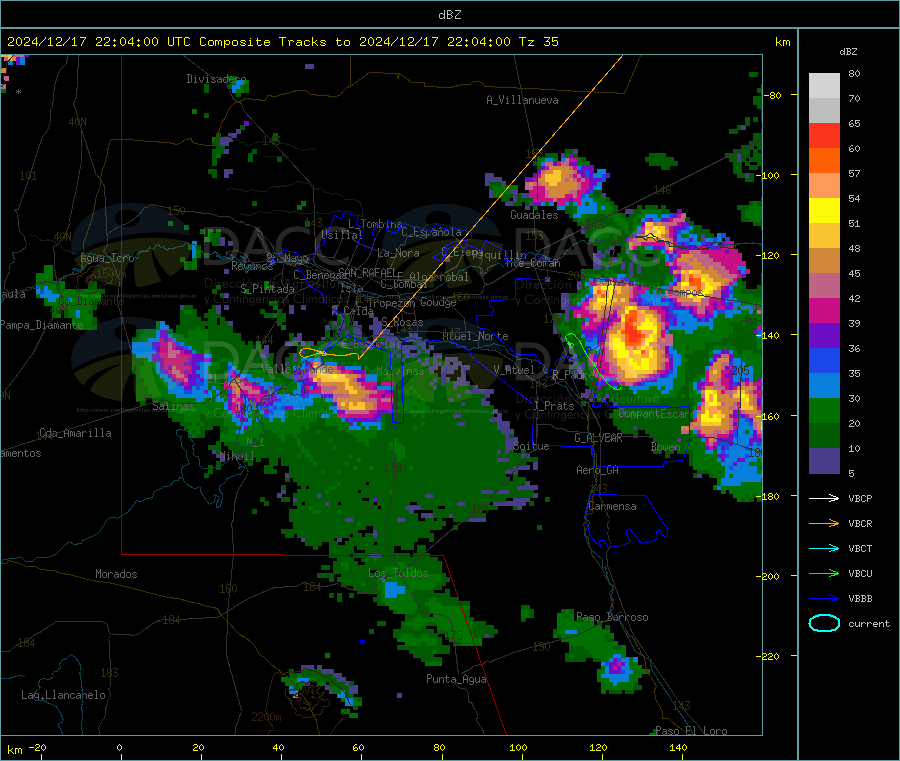Pick the slate 5–10 dBZ swatch
This screenshot has width=900, height=761.
point(824,461)
